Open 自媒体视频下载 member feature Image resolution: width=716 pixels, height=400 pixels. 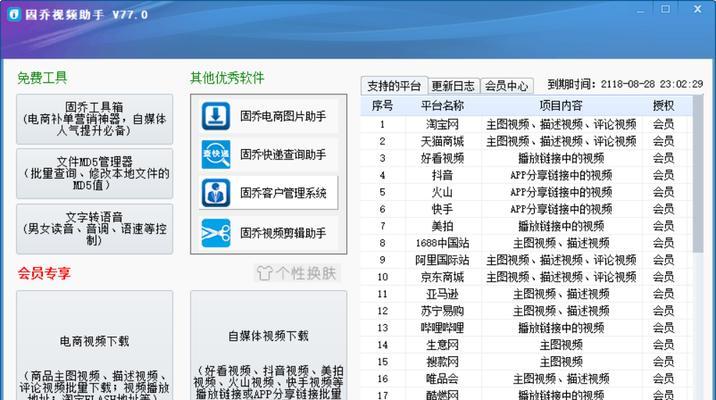268,345
